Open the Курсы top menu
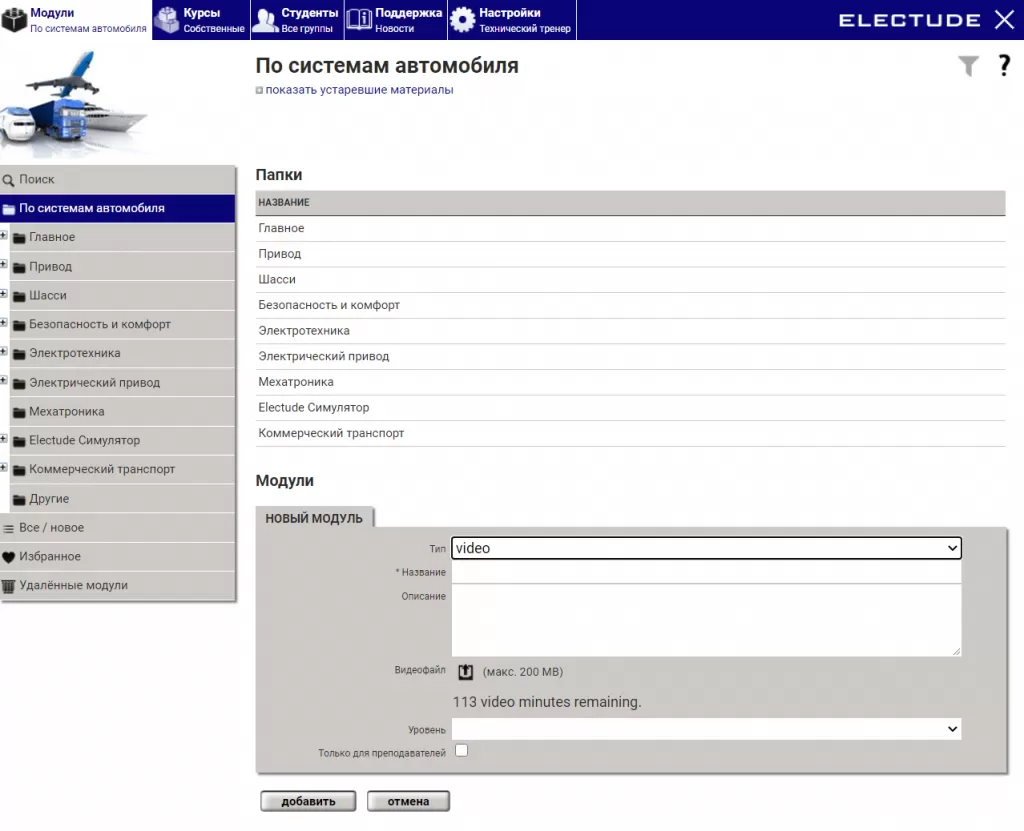 click(200, 20)
